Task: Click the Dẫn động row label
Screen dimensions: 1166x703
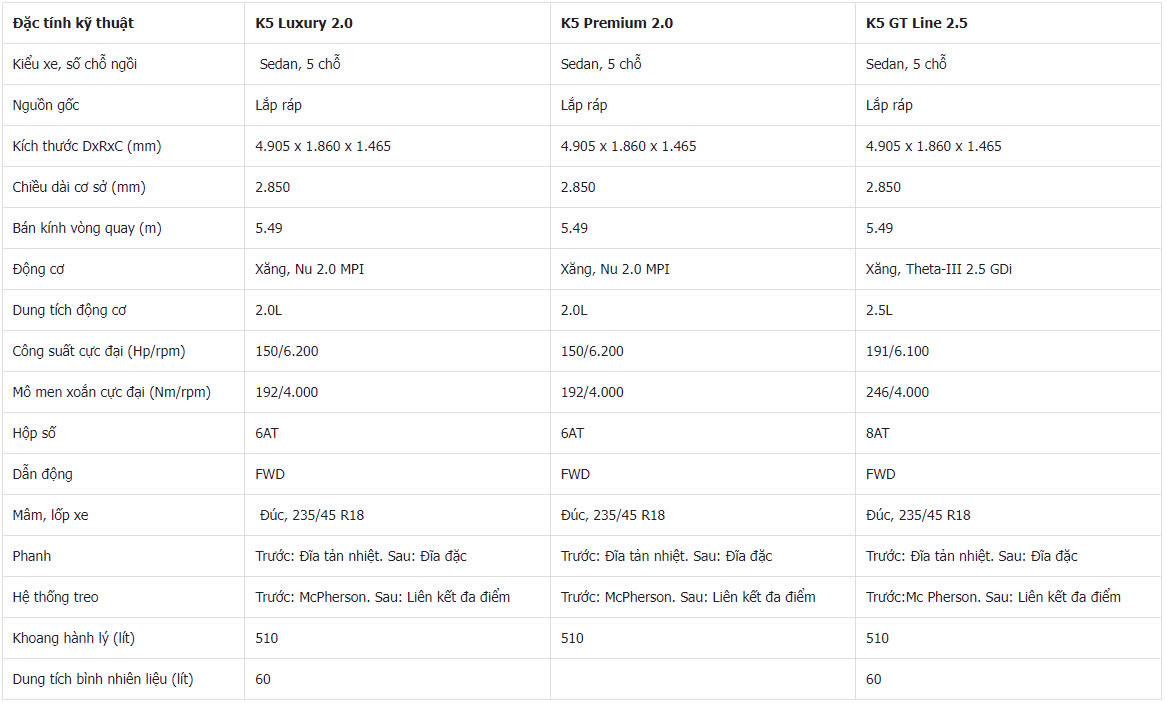Action: 42,474
